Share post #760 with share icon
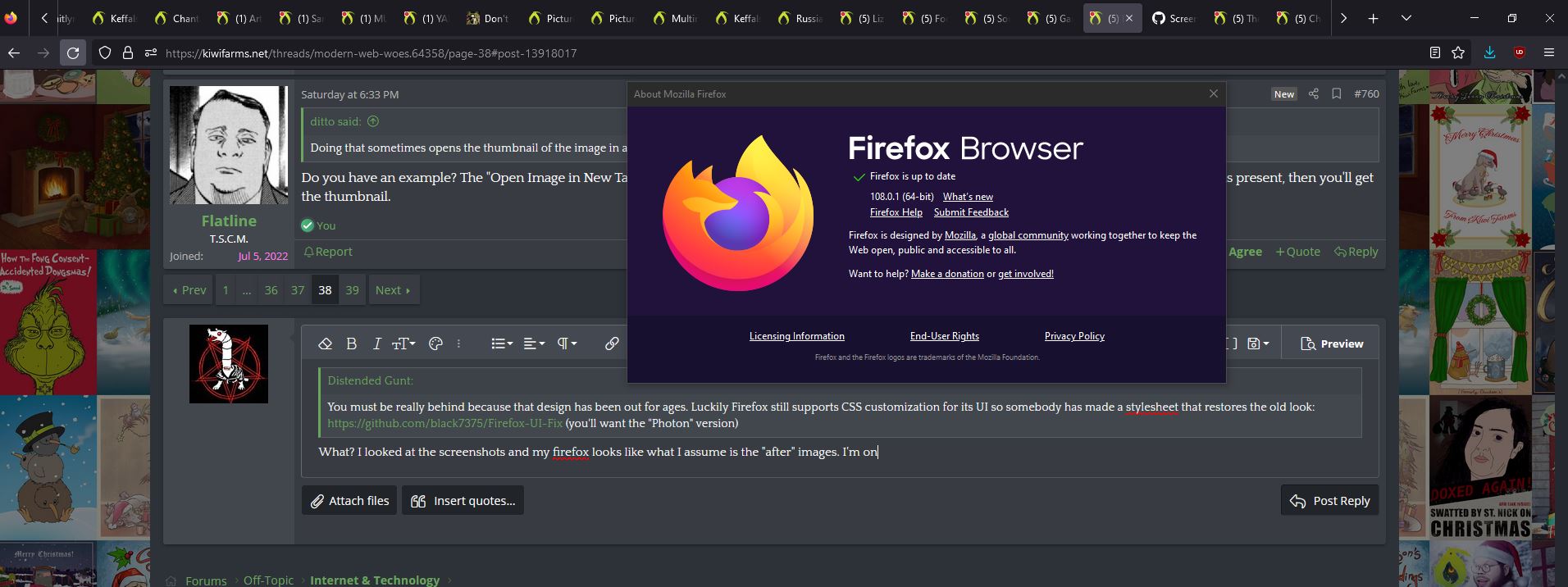The image size is (1568, 587). [x=1313, y=94]
